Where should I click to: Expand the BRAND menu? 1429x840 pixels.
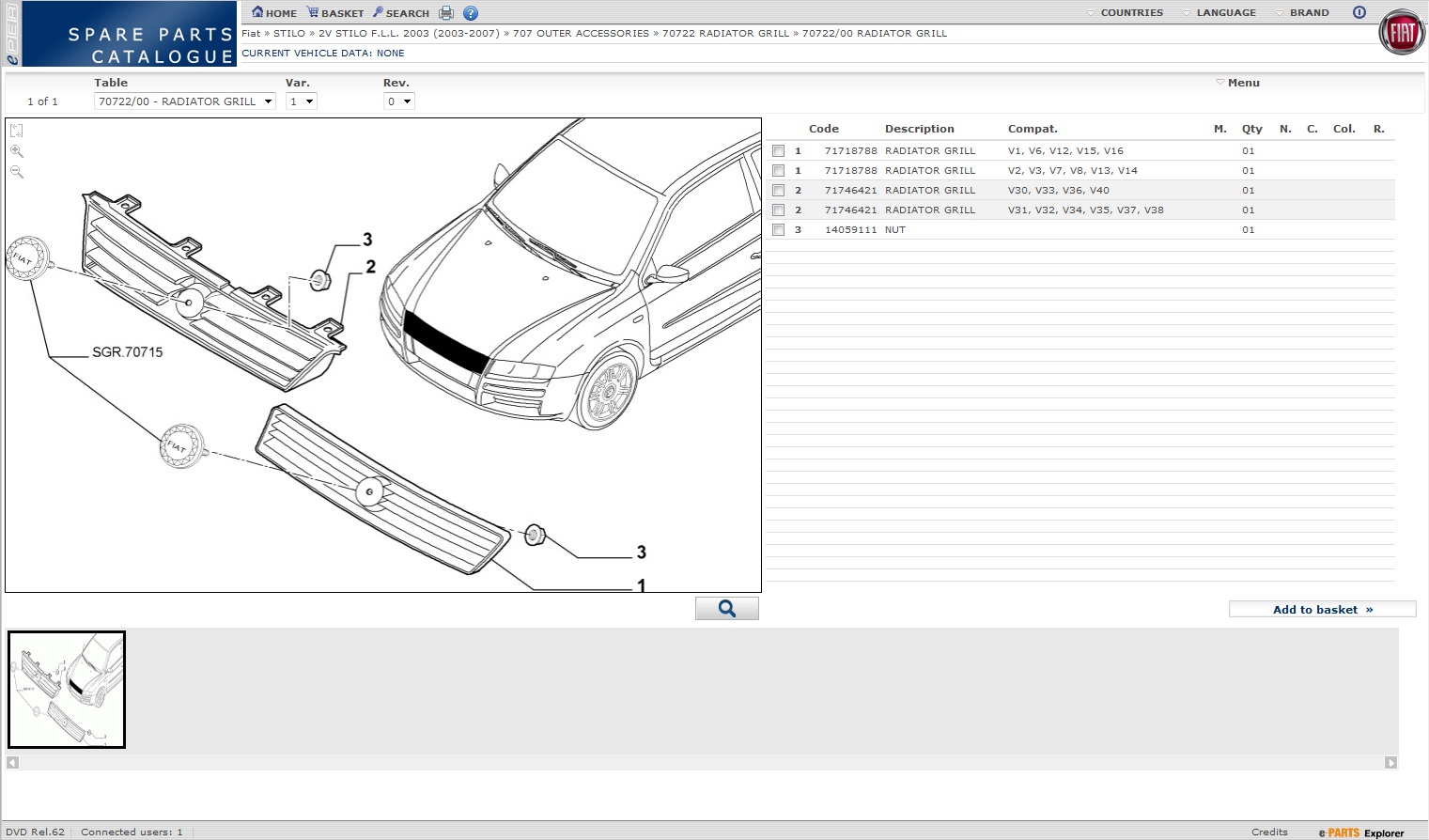[x=1302, y=13]
